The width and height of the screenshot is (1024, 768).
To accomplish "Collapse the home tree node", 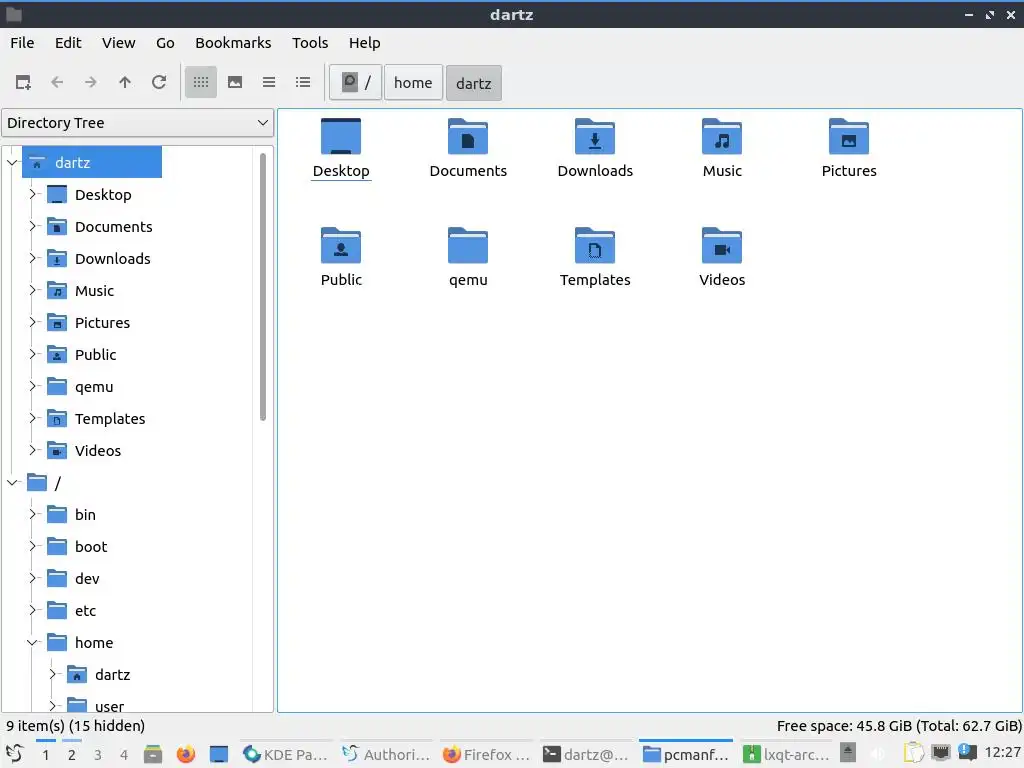I will 32,643.
